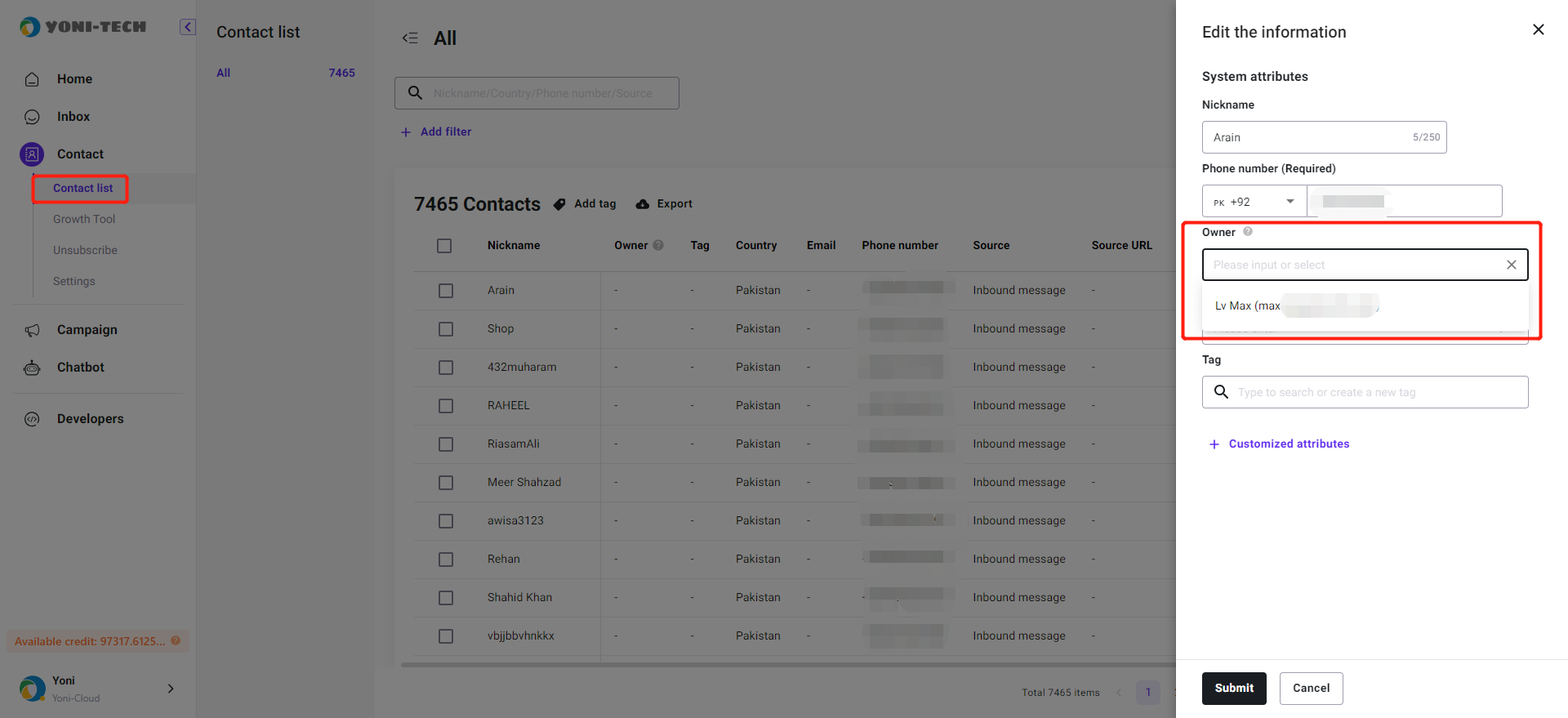Click the Yoni account avatar
Screen dimensions: 1568x718
(33, 689)
